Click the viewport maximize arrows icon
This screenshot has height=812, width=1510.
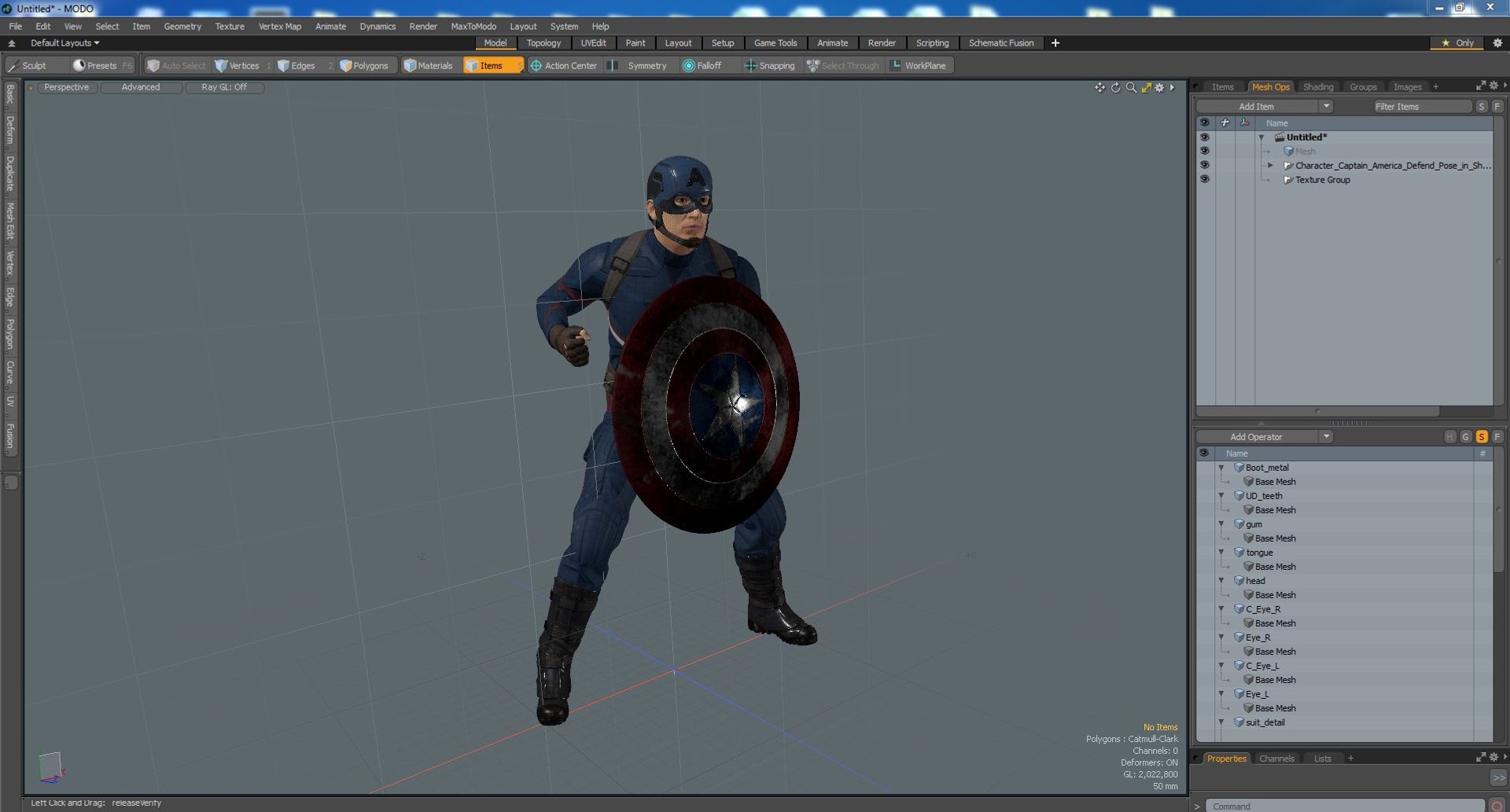click(x=1146, y=87)
